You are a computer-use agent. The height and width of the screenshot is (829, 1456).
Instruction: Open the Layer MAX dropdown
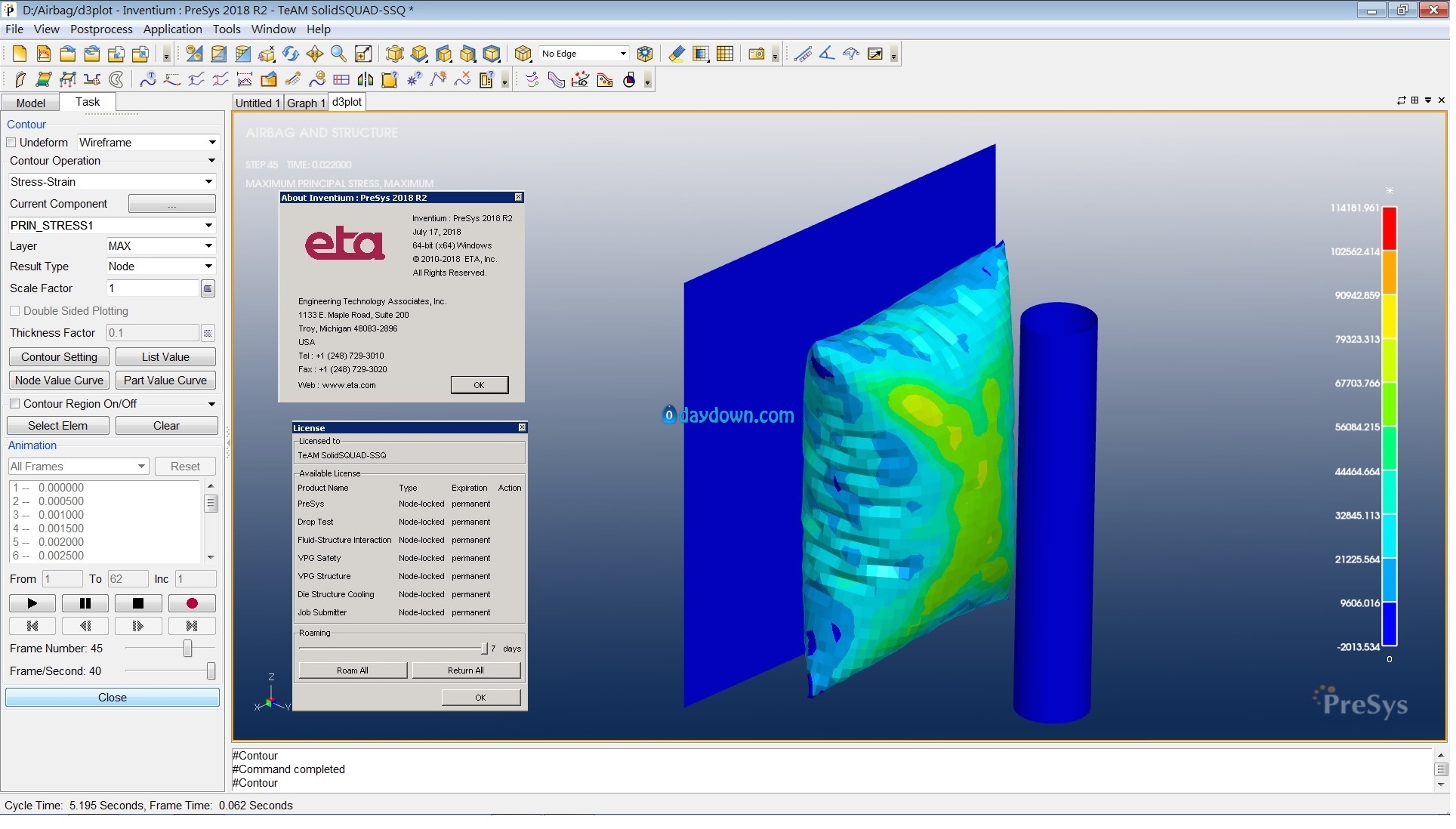tap(161, 246)
